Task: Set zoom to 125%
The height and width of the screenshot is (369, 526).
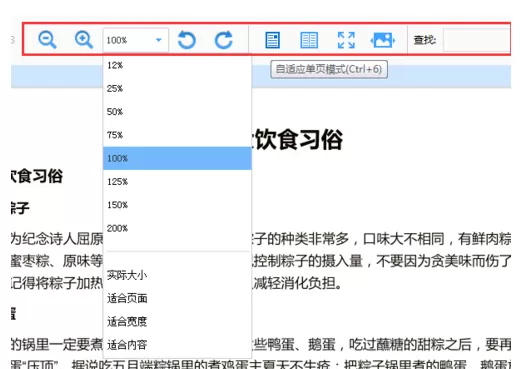Action: [177, 181]
